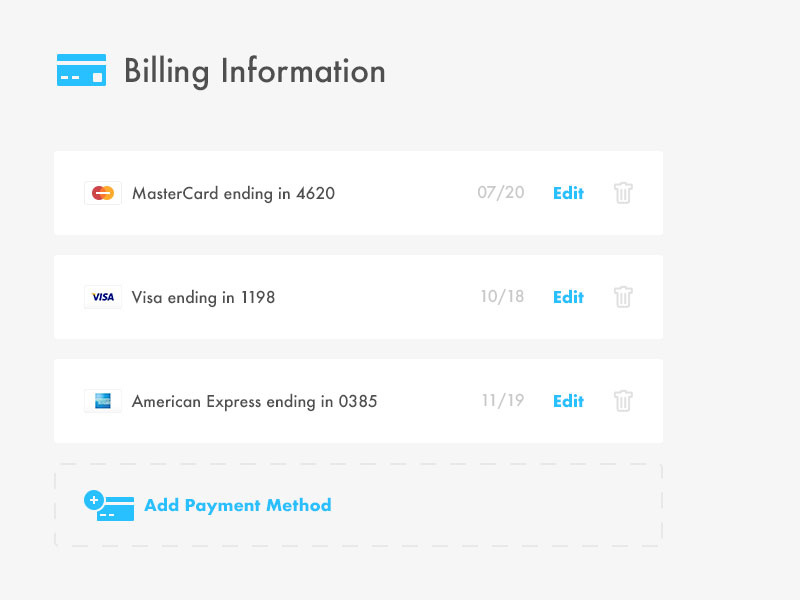Open Add Payment Method
The height and width of the screenshot is (600, 800).
(x=238, y=505)
